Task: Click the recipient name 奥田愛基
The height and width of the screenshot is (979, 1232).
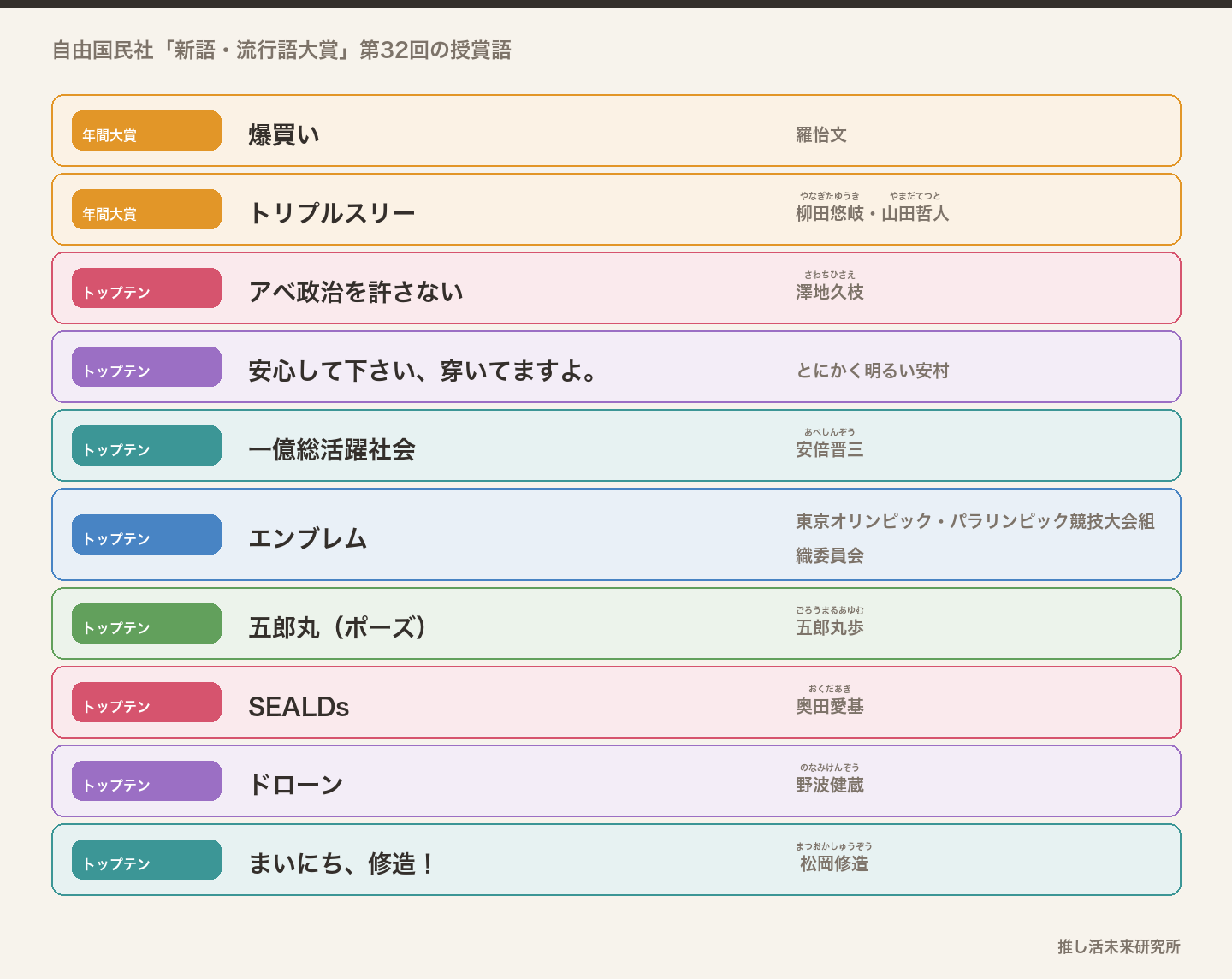Action: tap(830, 706)
